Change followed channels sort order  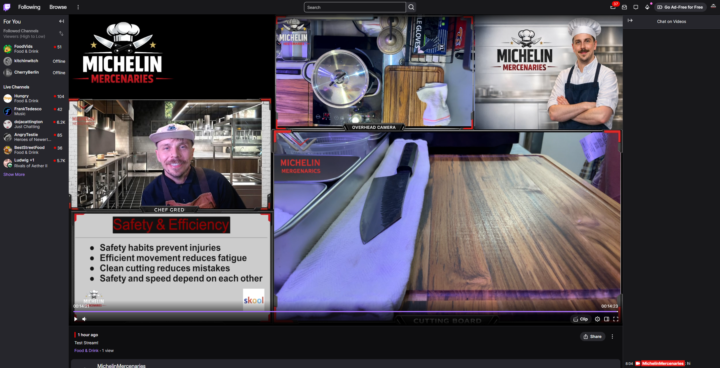click(x=61, y=34)
